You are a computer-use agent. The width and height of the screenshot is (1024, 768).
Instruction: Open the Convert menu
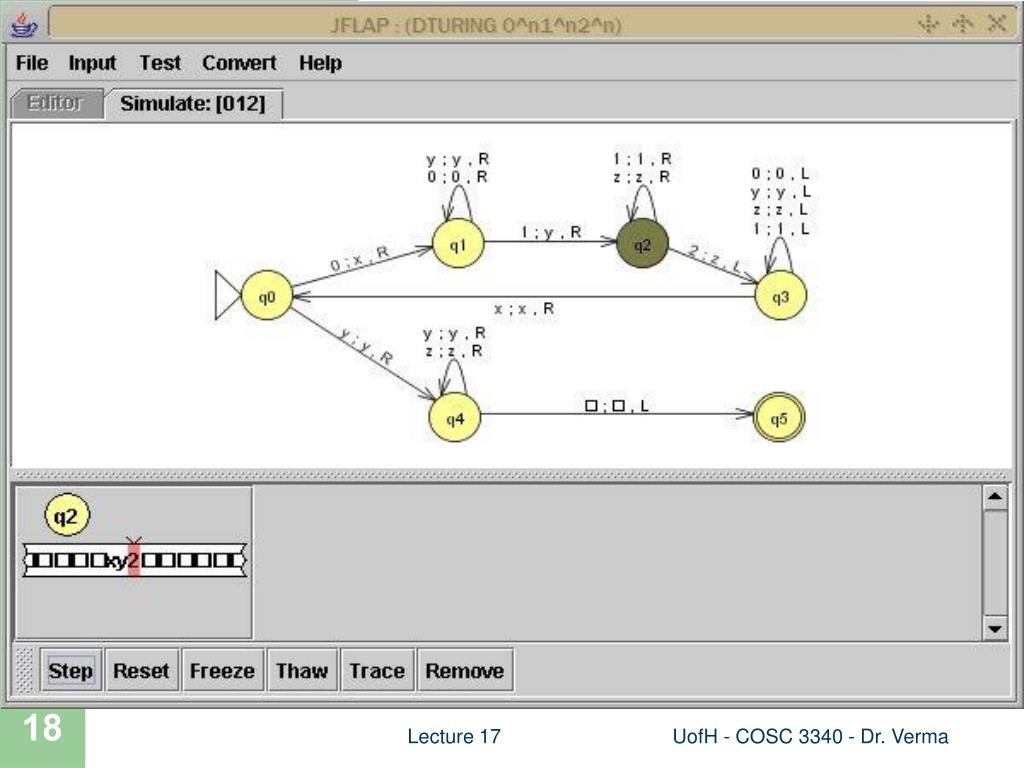(x=239, y=63)
